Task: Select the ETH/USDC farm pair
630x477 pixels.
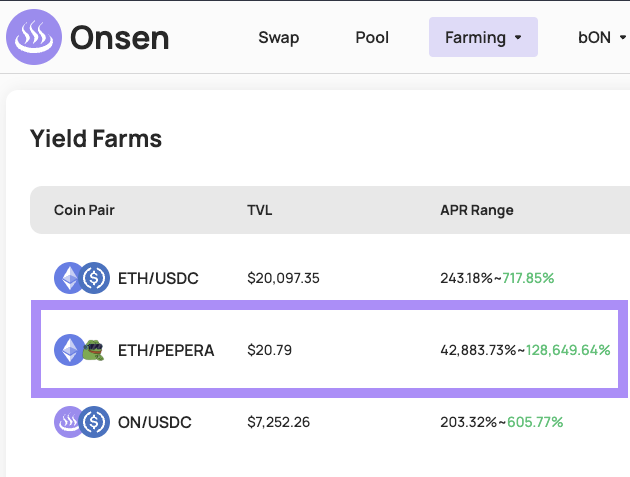Action: 158,278
